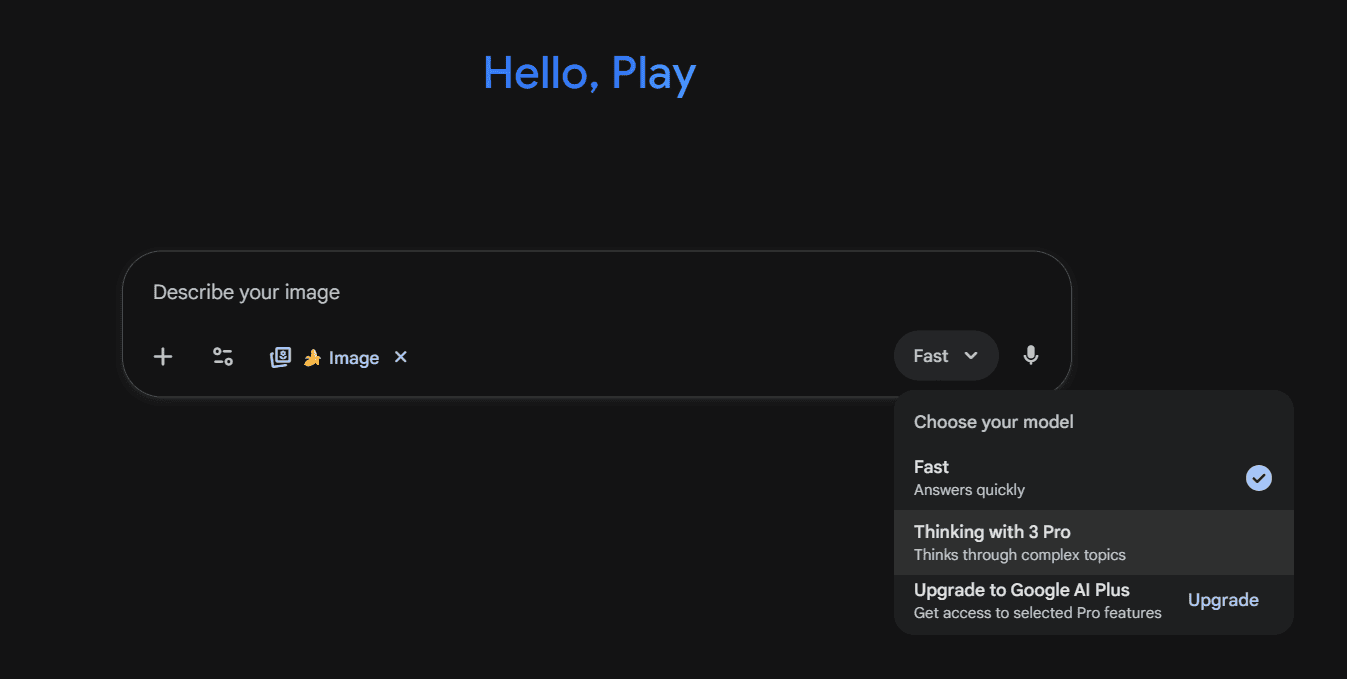Click the Choose your model header

tap(994, 422)
